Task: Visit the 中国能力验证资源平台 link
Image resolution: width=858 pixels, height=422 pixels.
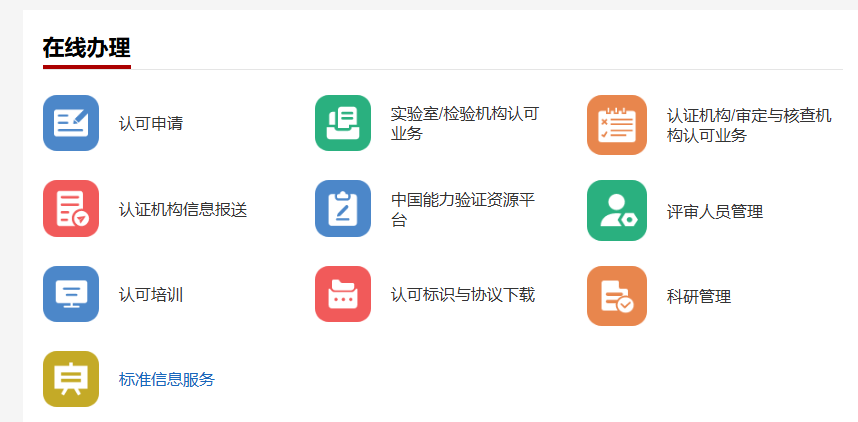Action: tap(462, 210)
